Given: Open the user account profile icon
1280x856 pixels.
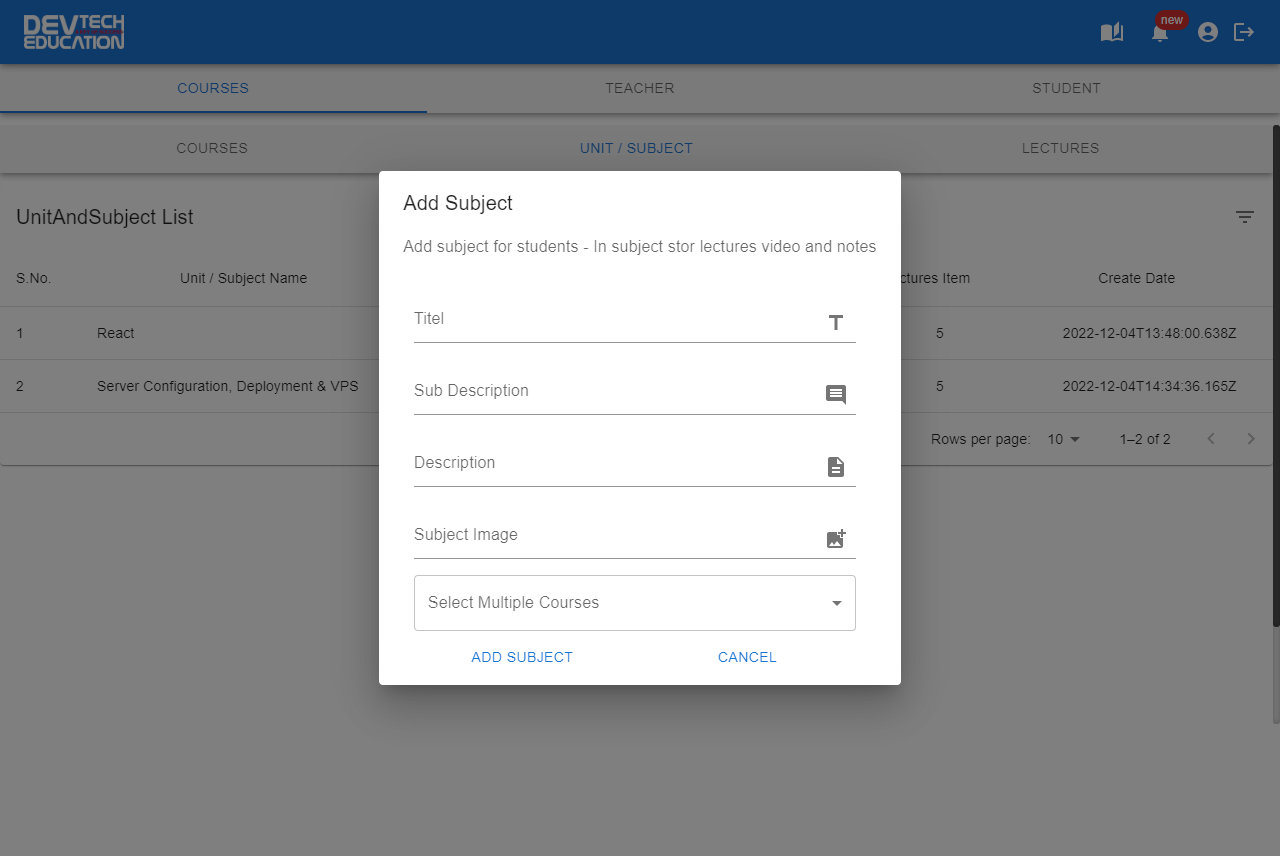Looking at the screenshot, I should pyautogui.click(x=1208, y=32).
